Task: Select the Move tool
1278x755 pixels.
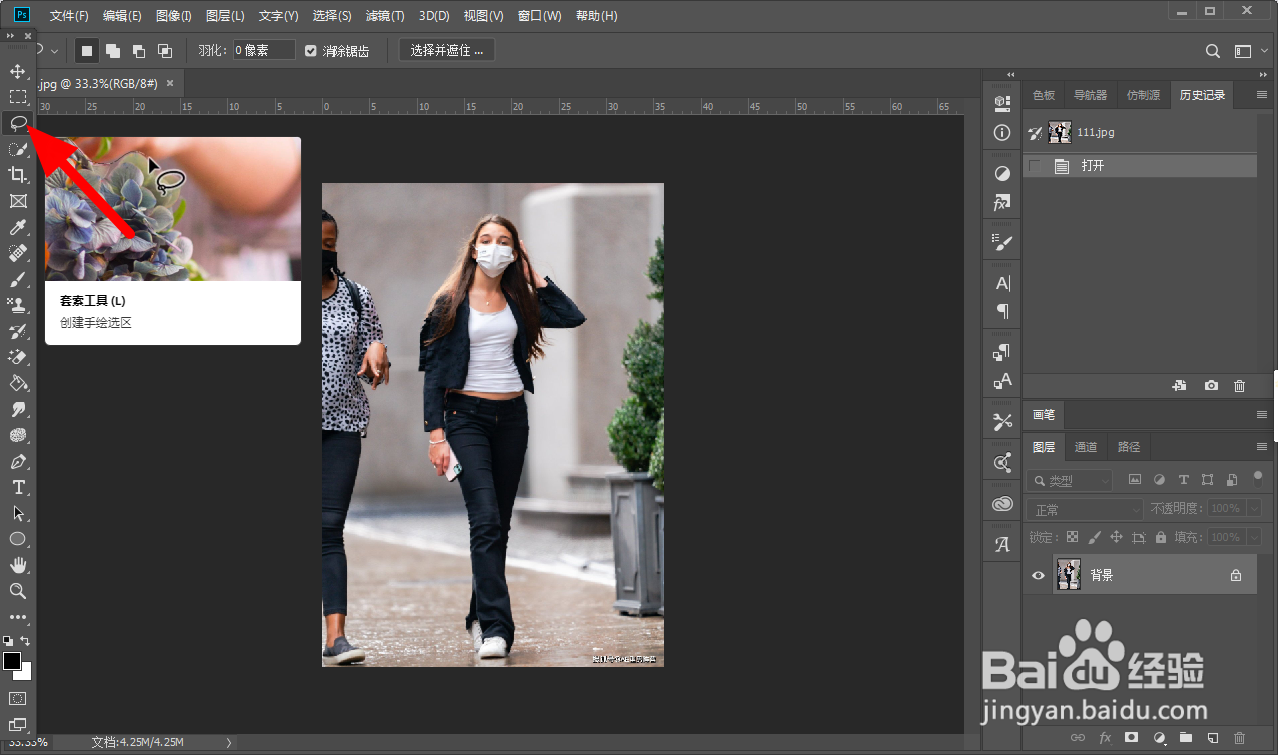Action: pos(17,71)
